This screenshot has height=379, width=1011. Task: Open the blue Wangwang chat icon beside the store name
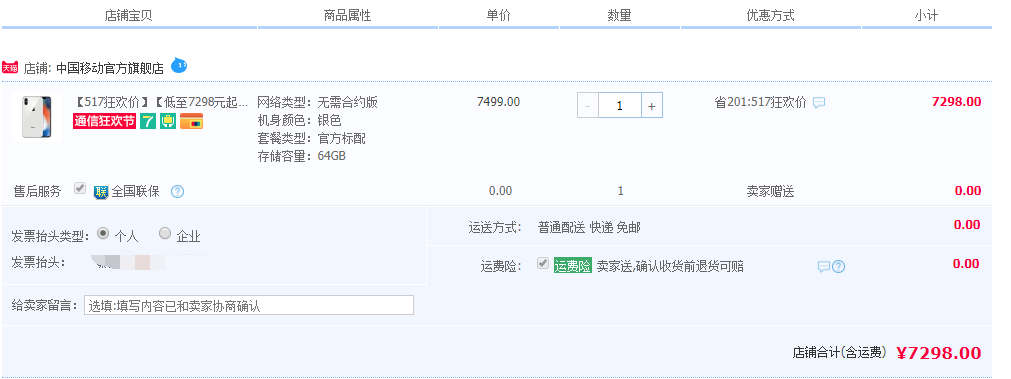[179, 66]
